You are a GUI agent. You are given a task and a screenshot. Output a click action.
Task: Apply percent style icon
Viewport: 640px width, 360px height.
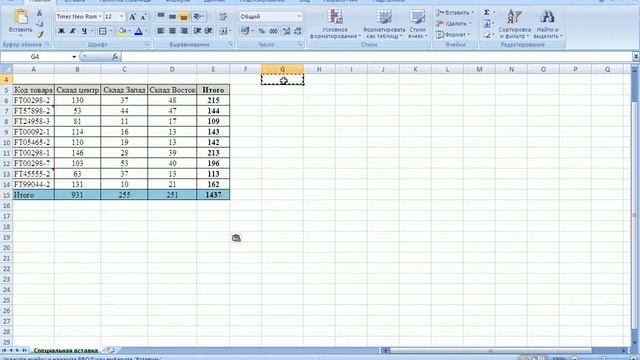pyautogui.click(x=262, y=31)
